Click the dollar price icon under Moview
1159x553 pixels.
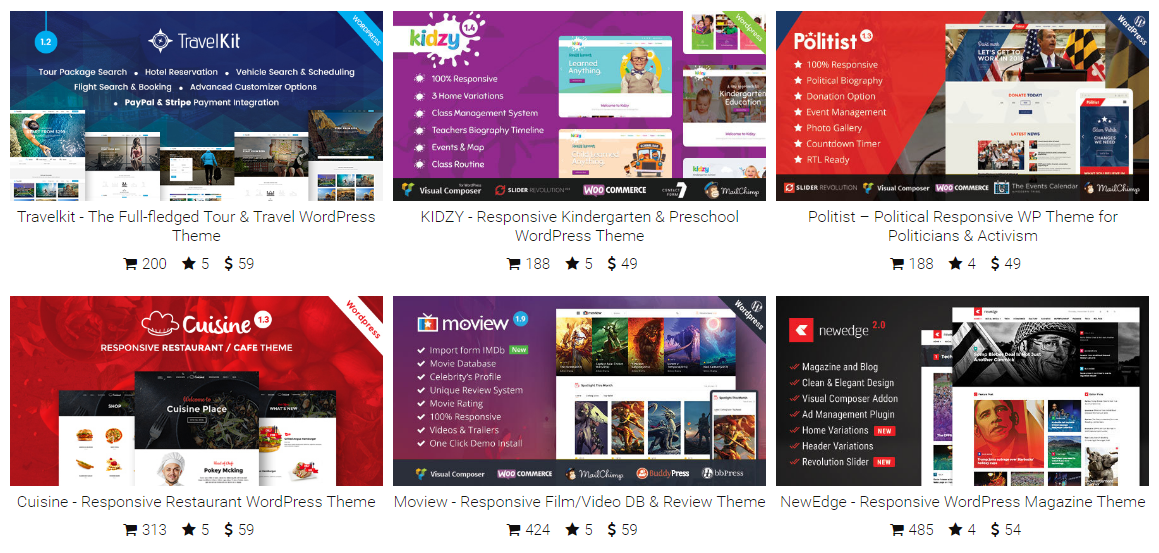click(x=611, y=529)
